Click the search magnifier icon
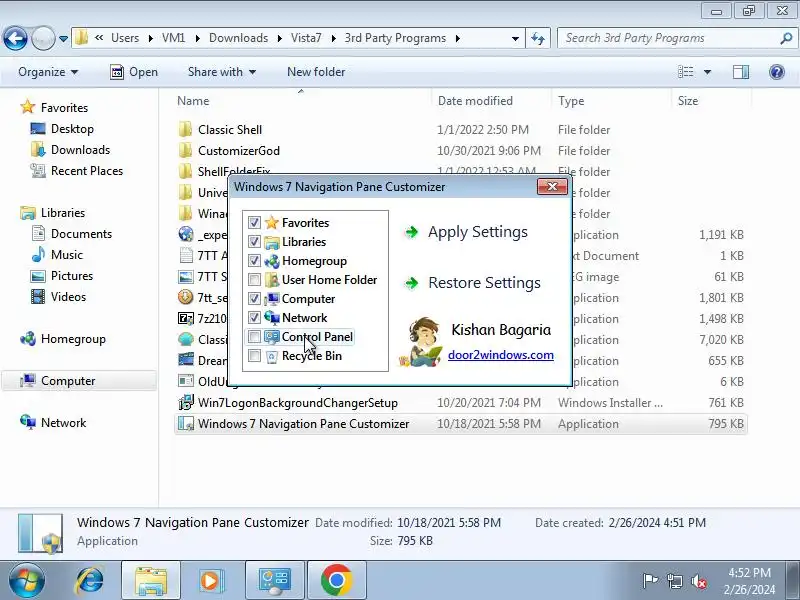Image resolution: width=800 pixels, height=600 pixels. pos(786,38)
